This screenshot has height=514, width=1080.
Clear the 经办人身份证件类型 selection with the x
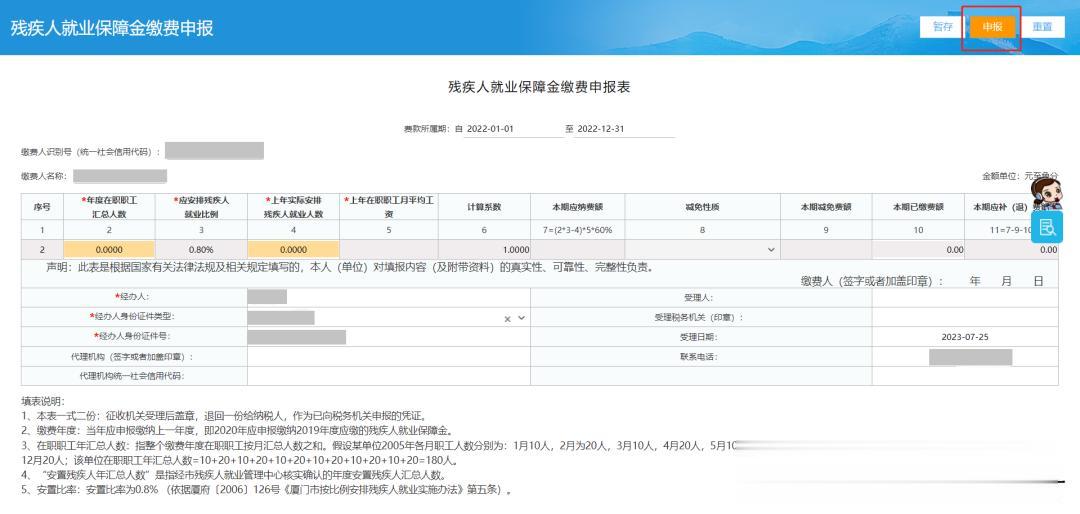click(508, 319)
